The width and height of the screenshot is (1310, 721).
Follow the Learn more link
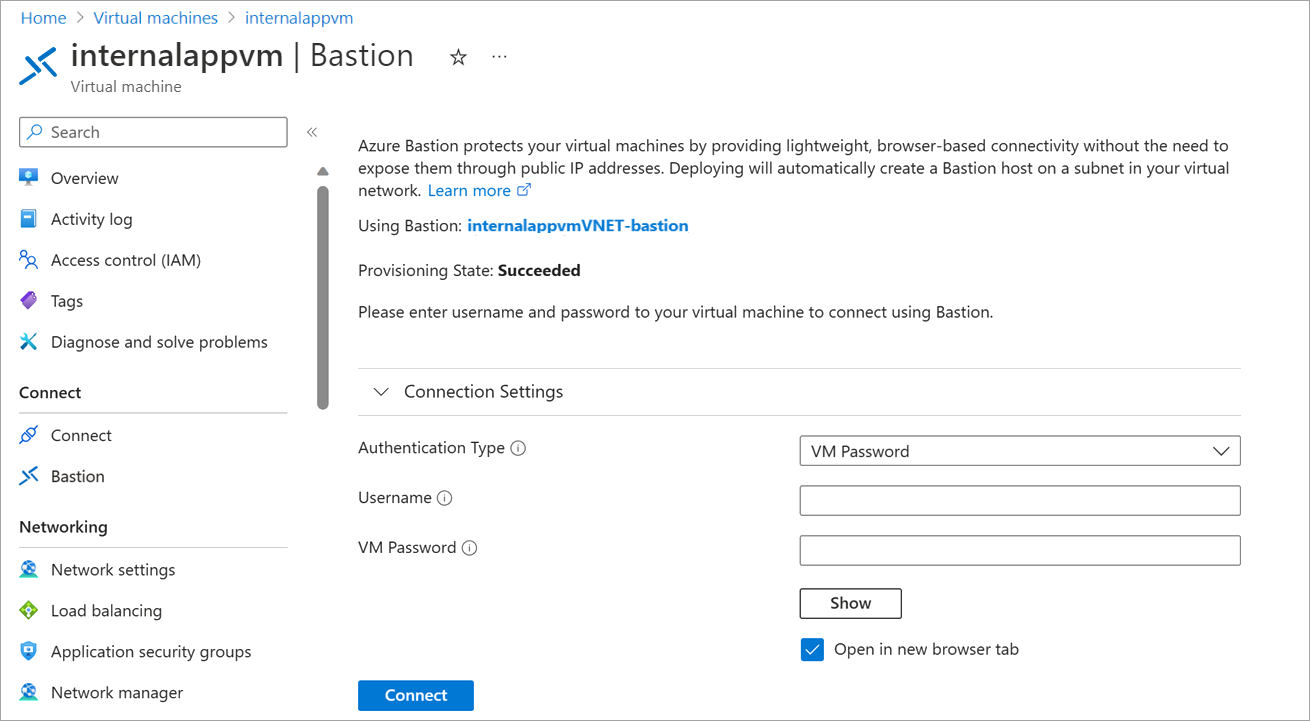coord(469,190)
